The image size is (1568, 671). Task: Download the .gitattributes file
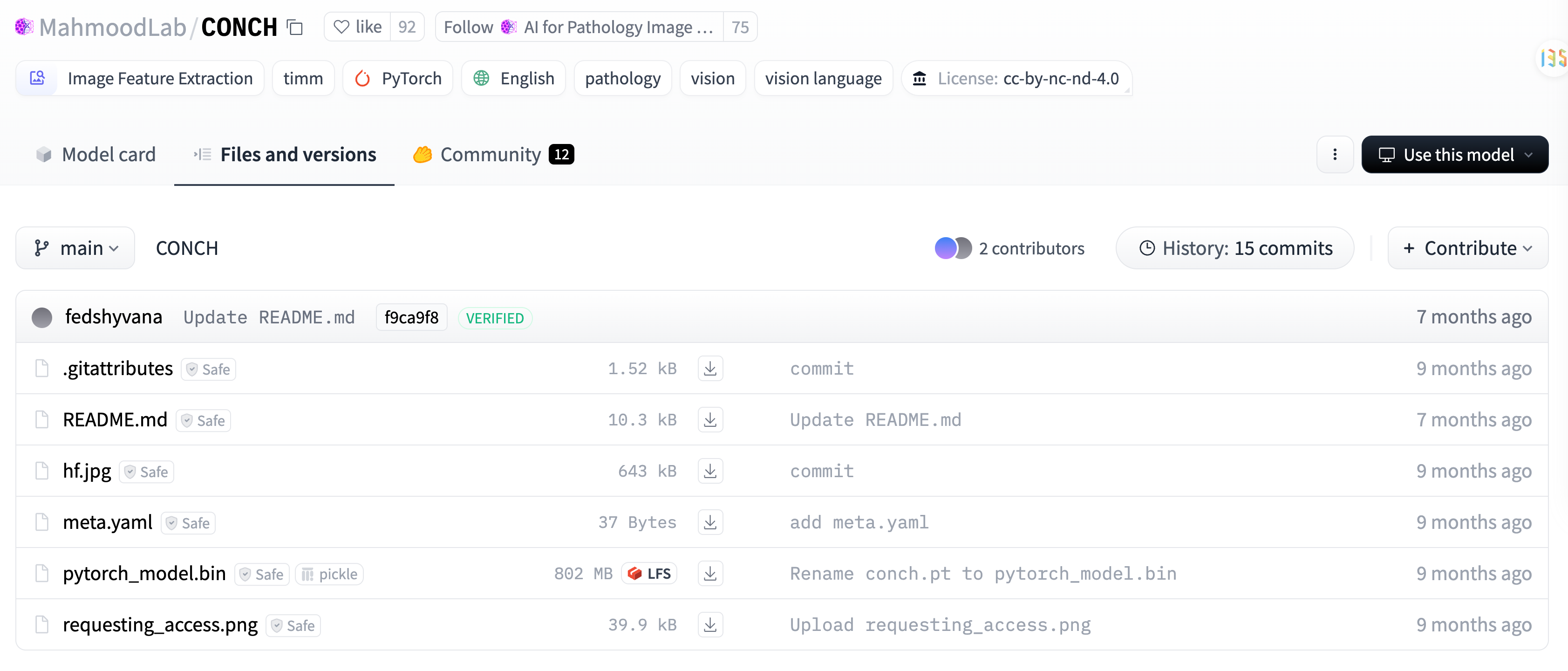click(710, 369)
